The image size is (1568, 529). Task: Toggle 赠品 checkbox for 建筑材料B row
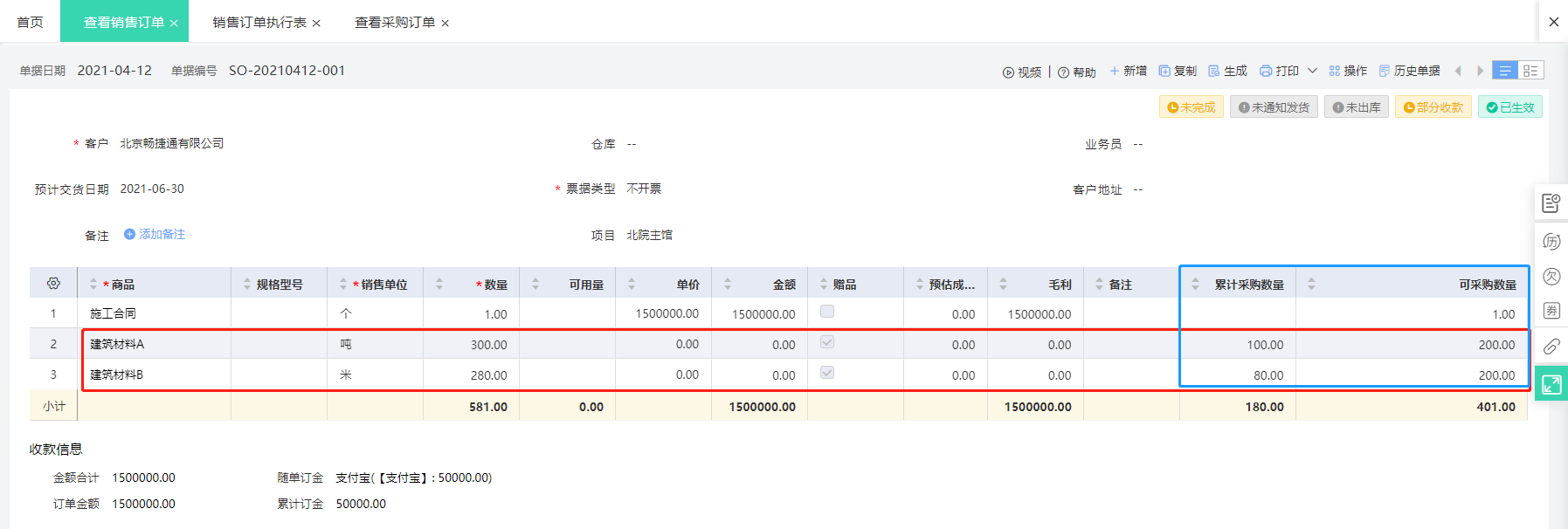tap(827, 373)
